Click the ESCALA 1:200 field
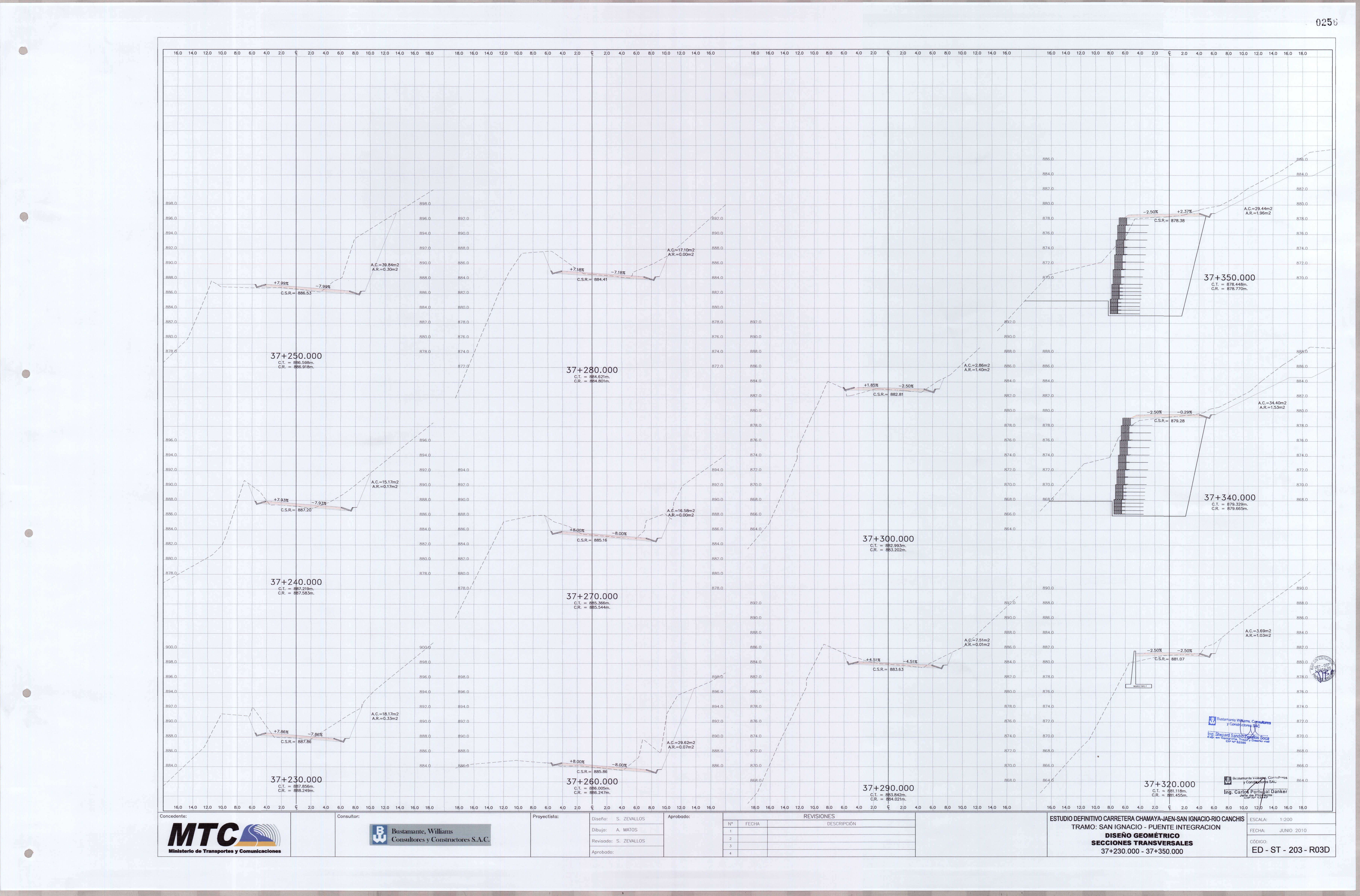The image size is (1360, 896). point(1291,820)
